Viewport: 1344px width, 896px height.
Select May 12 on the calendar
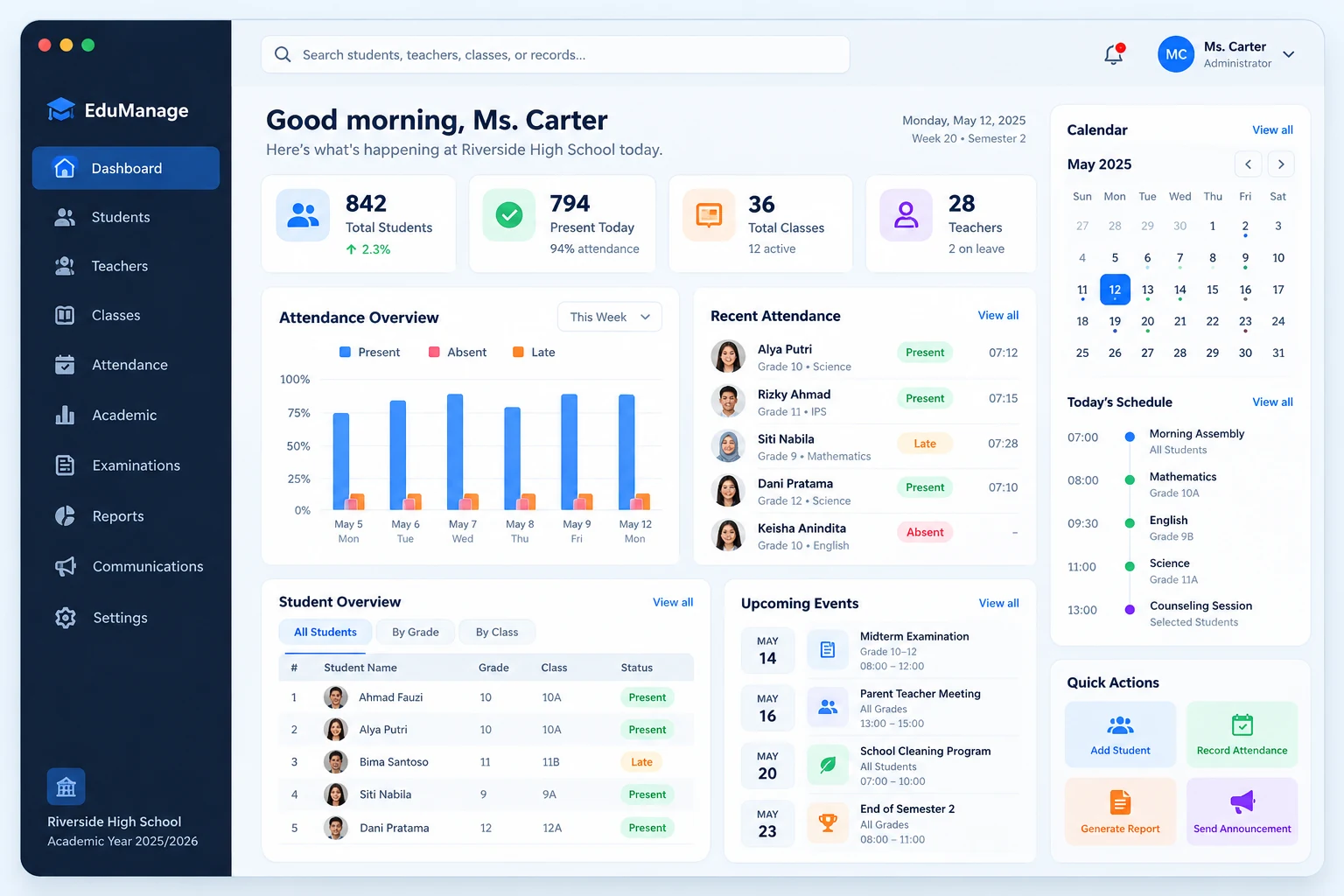(1115, 290)
